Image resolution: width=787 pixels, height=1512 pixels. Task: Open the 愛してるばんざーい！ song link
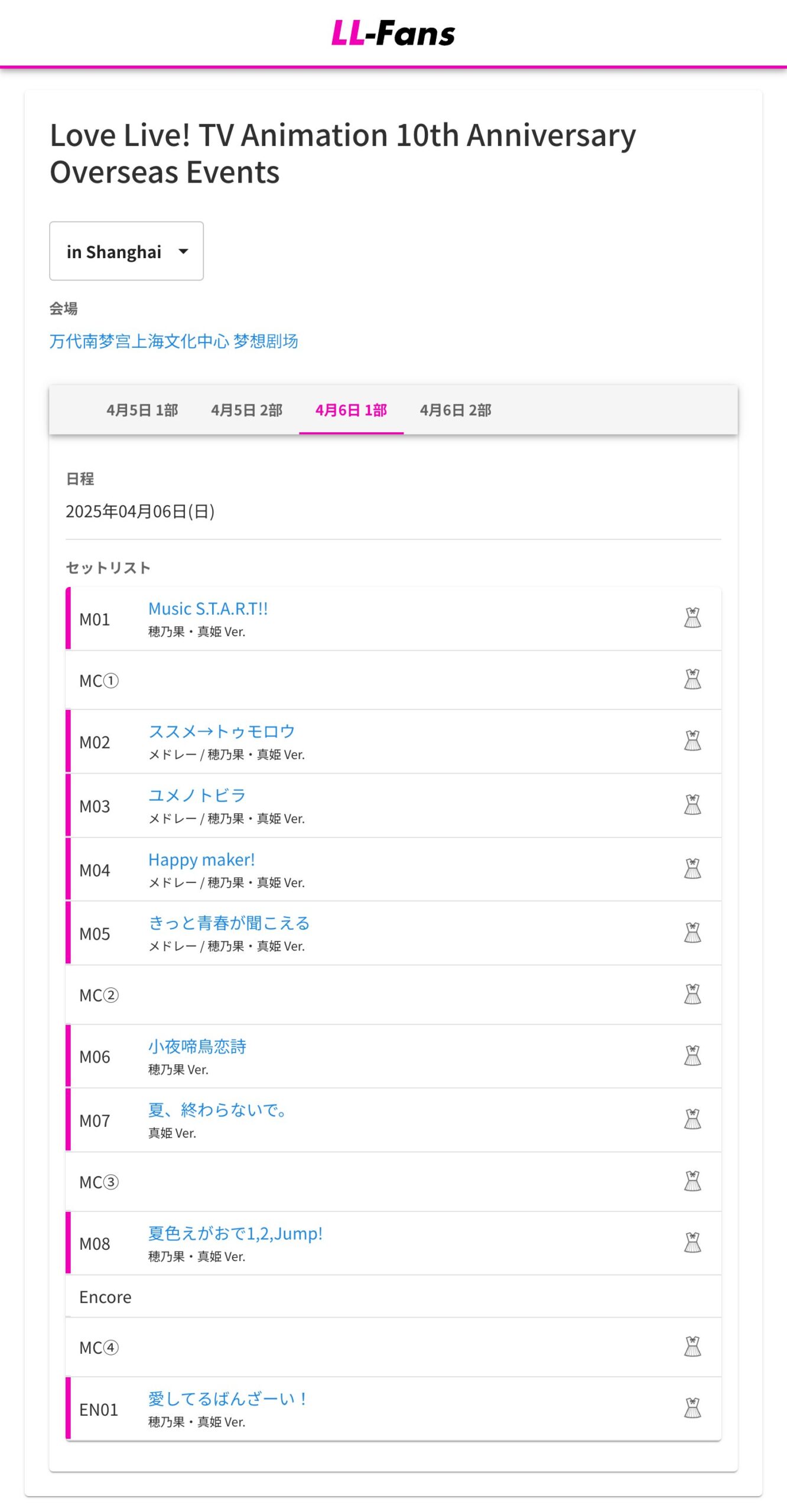[227, 1398]
